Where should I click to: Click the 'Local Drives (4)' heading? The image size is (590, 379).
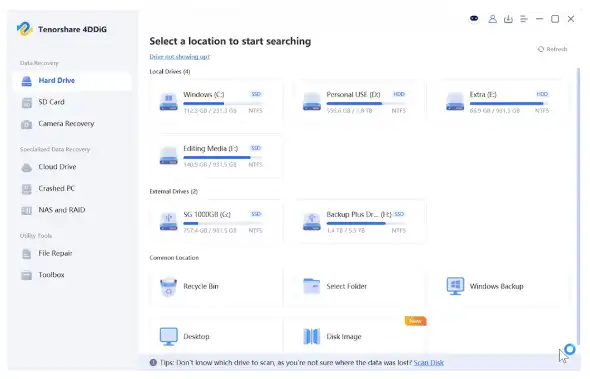(x=170, y=72)
